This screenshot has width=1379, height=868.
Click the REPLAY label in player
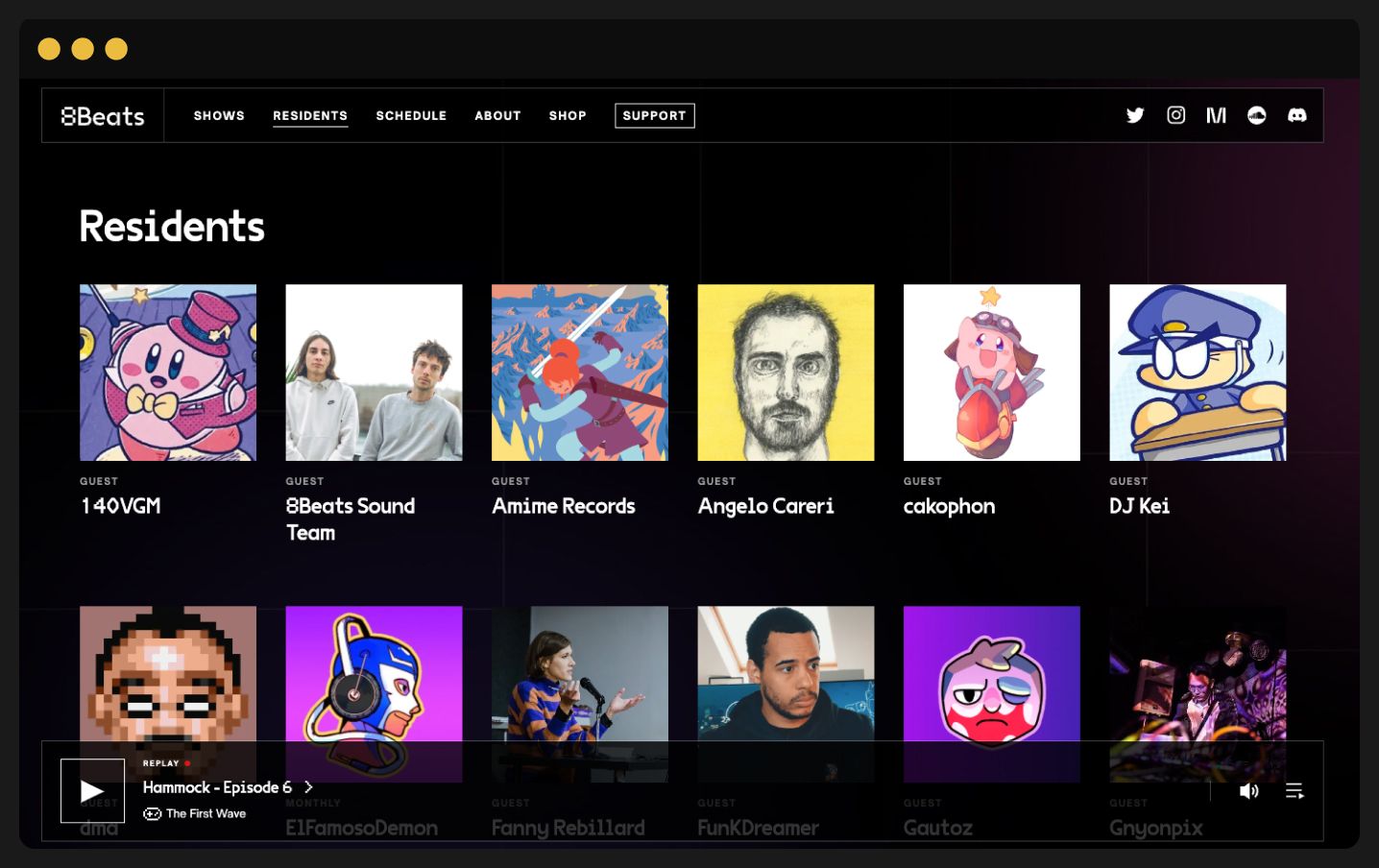161,763
